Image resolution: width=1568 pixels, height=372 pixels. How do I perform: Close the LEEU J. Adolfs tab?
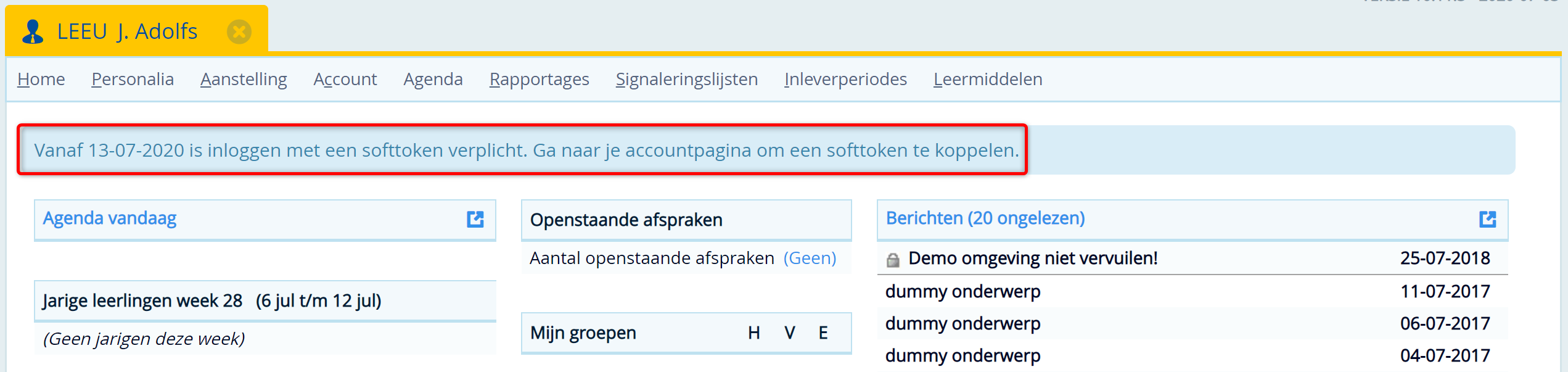[x=239, y=31]
